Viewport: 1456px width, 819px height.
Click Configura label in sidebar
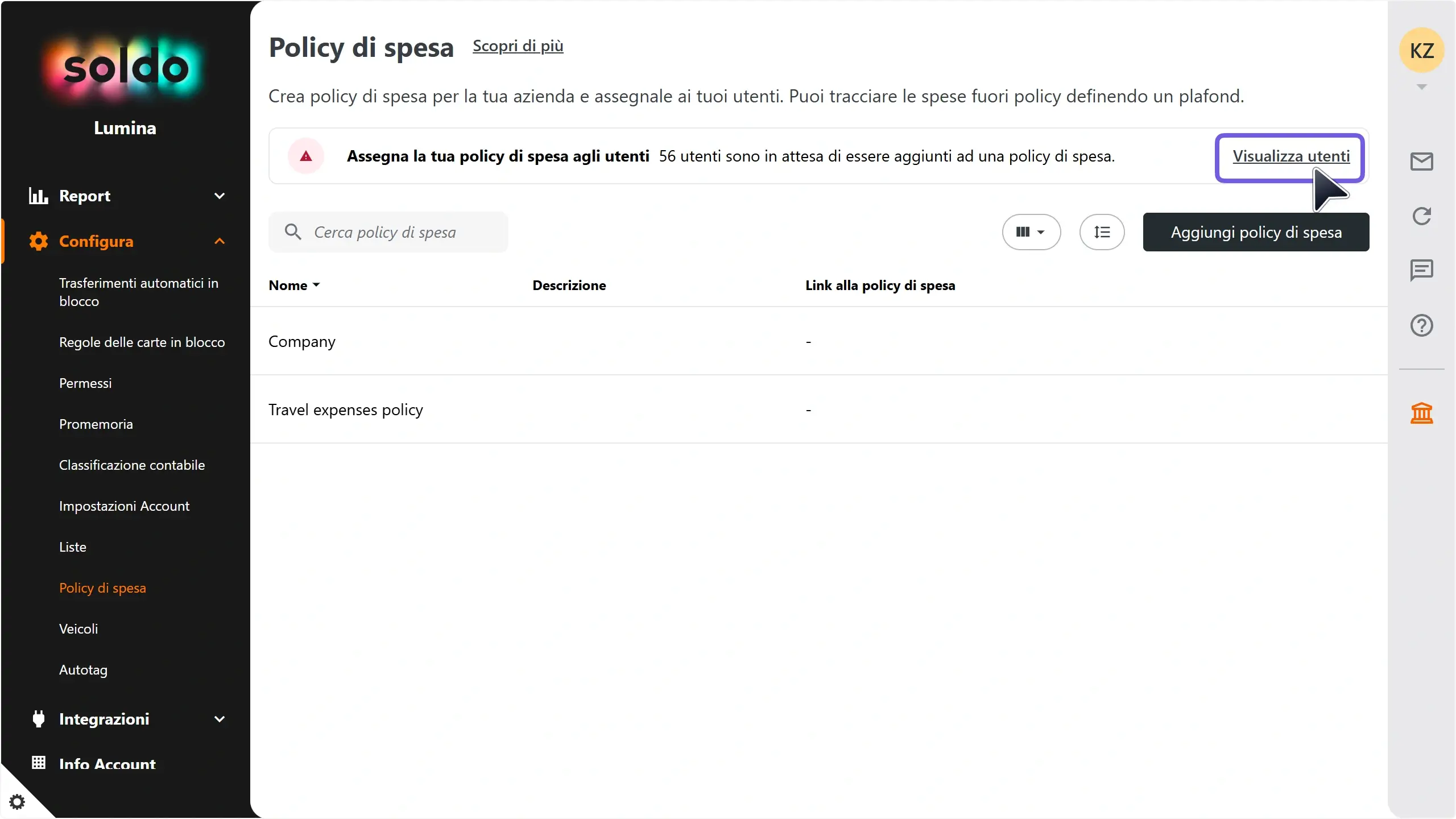[x=96, y=241]
